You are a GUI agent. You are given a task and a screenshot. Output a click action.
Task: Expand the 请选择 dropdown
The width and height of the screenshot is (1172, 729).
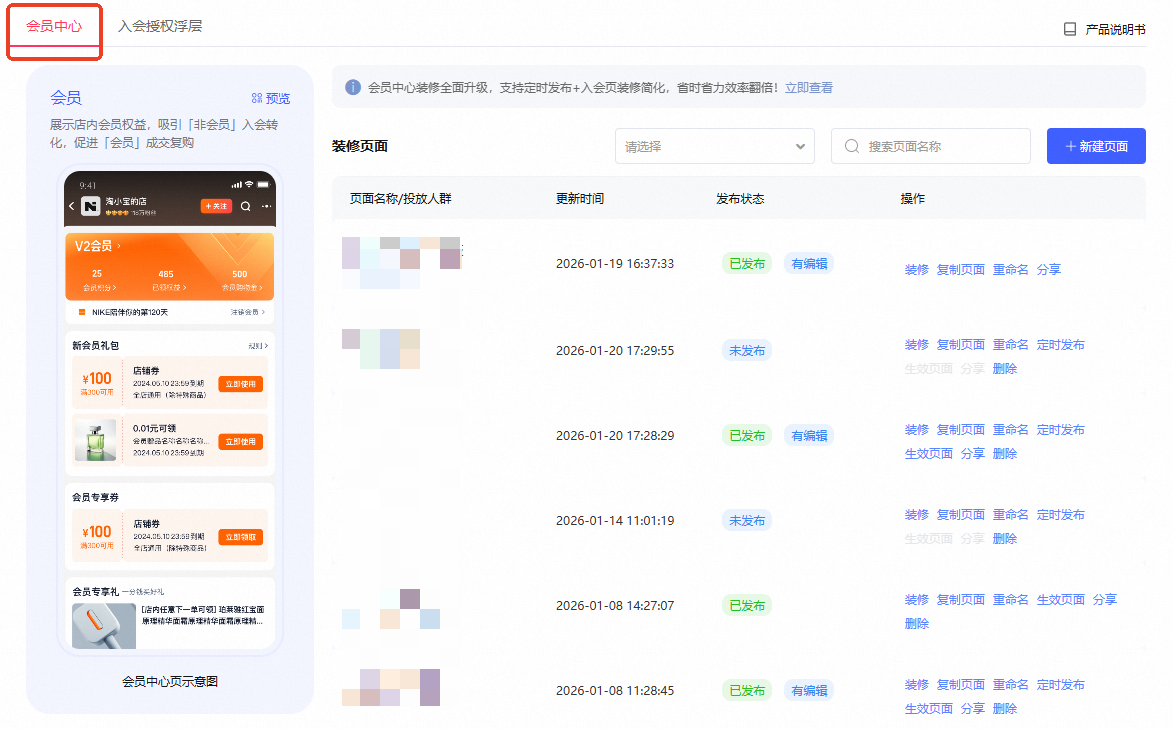pyautogui.click(x=715, y=146)
